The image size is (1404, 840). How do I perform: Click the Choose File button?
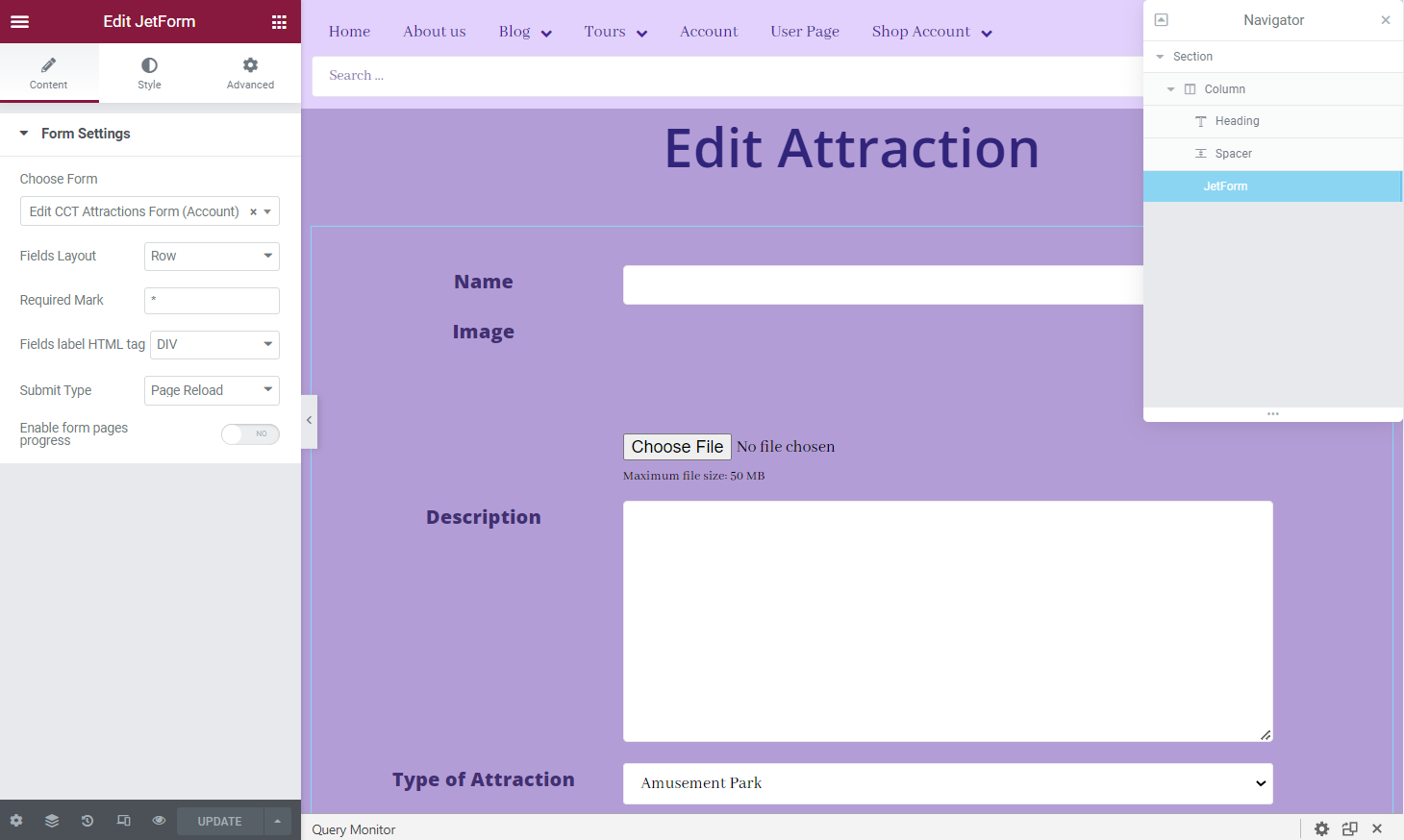coord(677,447)
